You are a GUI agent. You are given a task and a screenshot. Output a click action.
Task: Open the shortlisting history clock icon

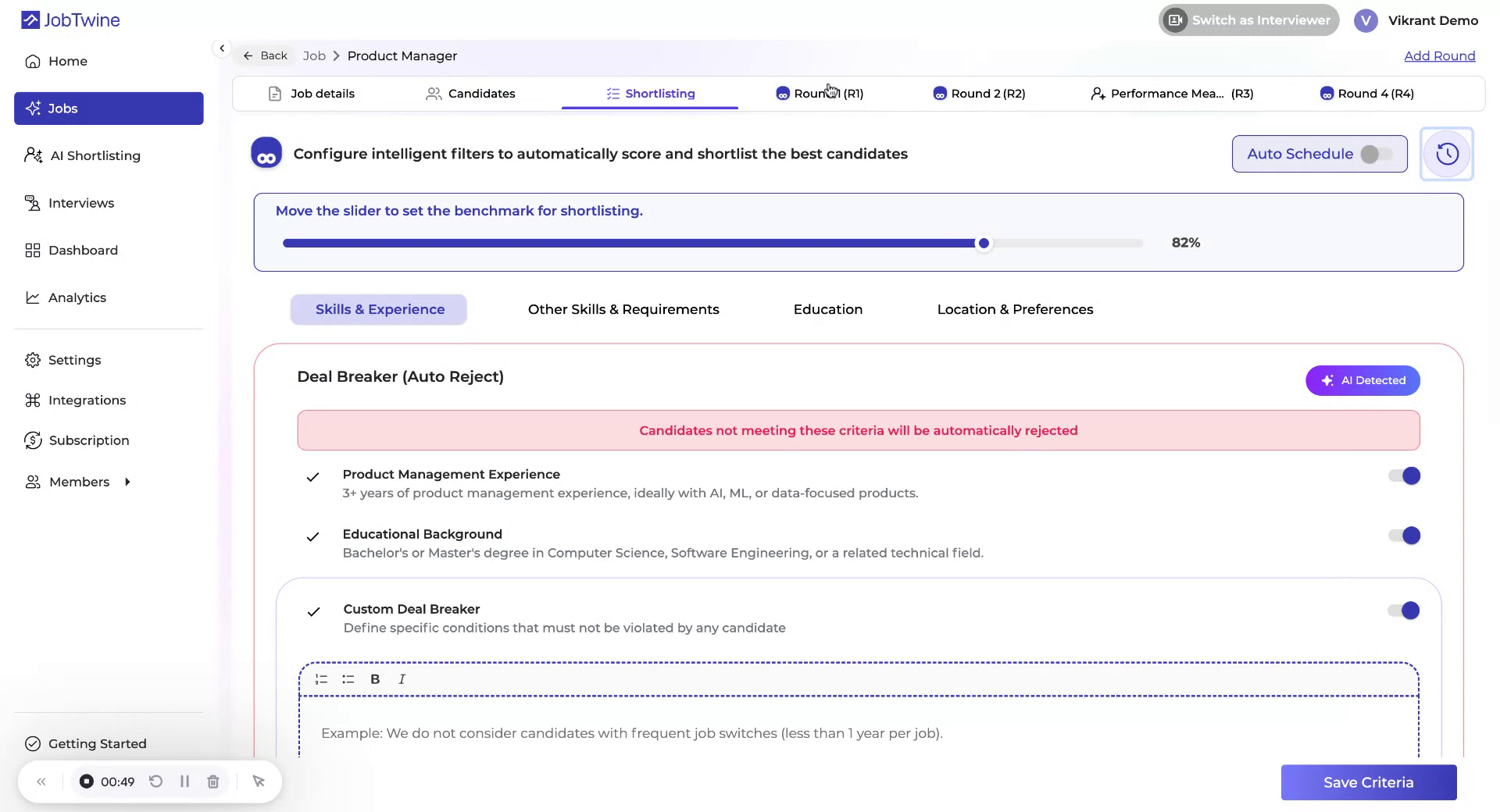pyautogui.click(x=1447, y=153)
